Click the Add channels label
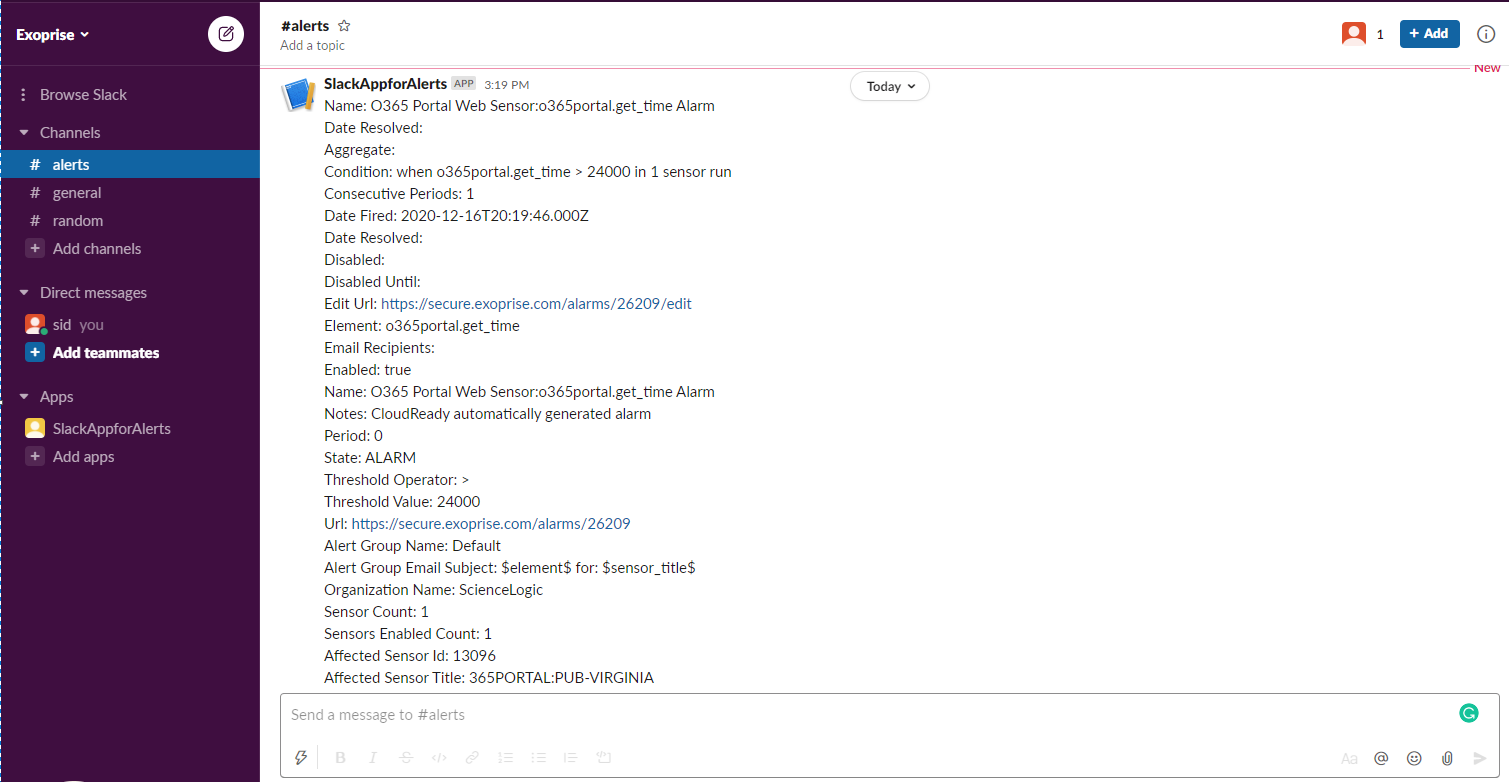This screenshot has width=1509, height=782. point(97,249)
